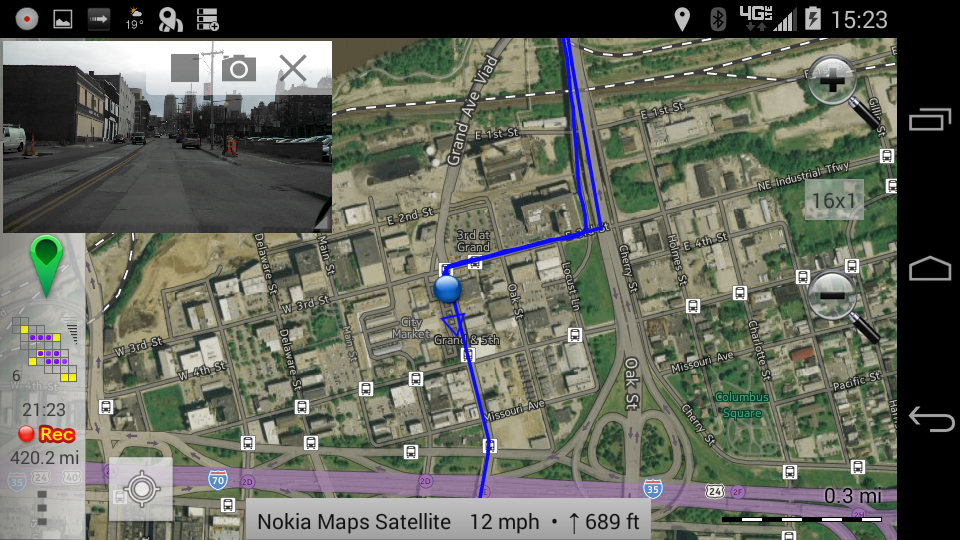Tap the 420.2 mi trip distance readout
Image resolution: width=960 pixels, height=540 pixels.
45,458
